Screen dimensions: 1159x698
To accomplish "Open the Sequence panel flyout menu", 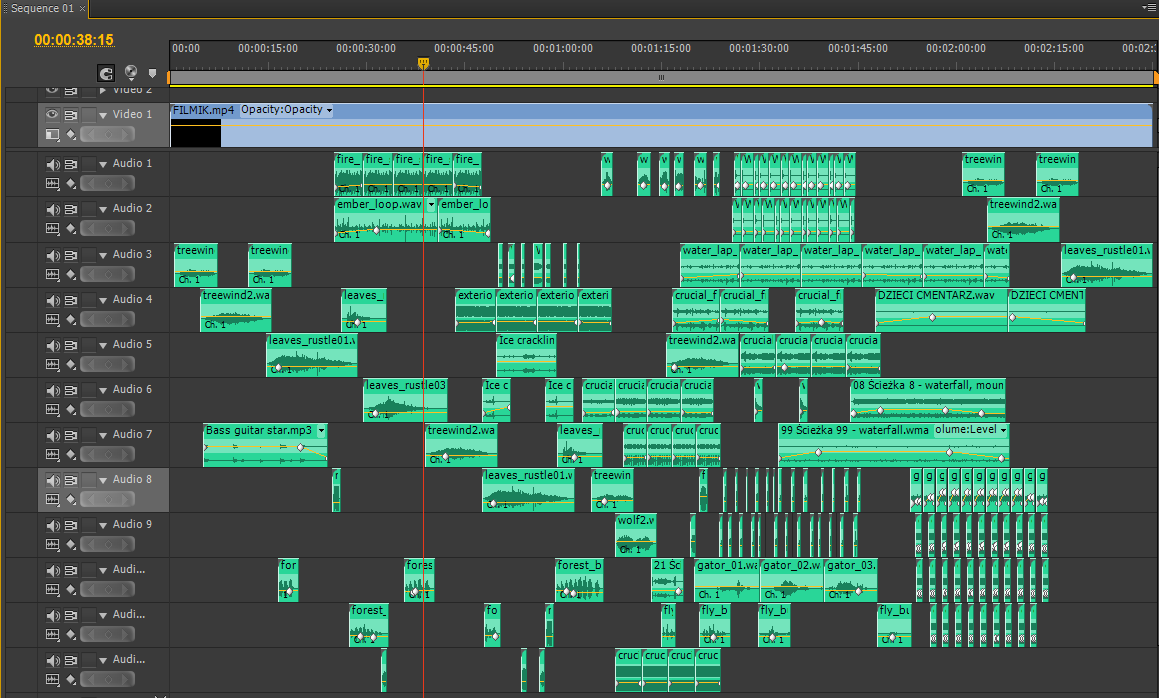I will 1149,7.
